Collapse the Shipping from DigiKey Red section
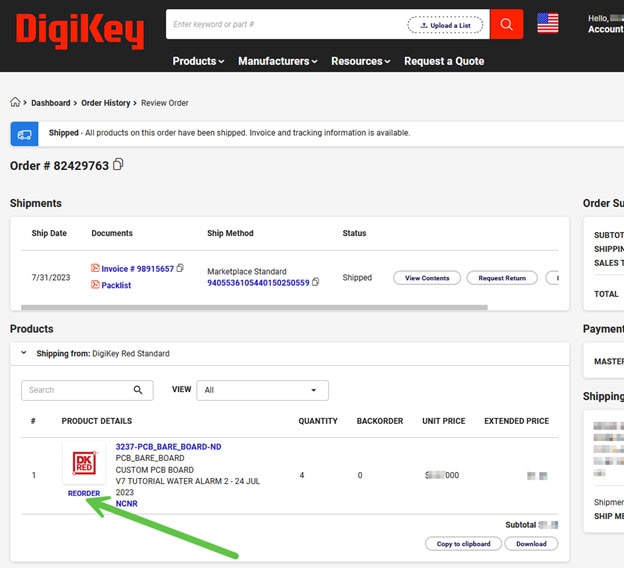 click(24, 353)
